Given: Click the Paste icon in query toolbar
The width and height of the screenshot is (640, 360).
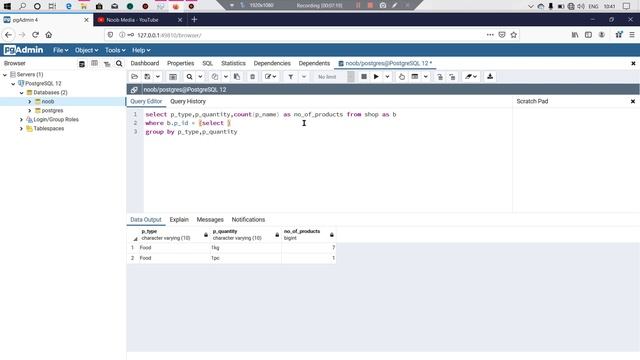Looking at the screenshot, I should (237, 77).
